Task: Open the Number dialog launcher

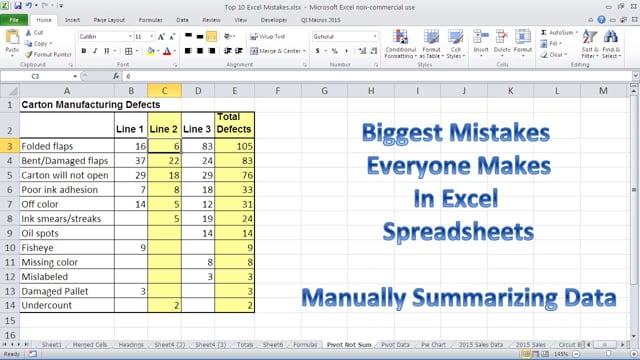Action: point(376,65)
